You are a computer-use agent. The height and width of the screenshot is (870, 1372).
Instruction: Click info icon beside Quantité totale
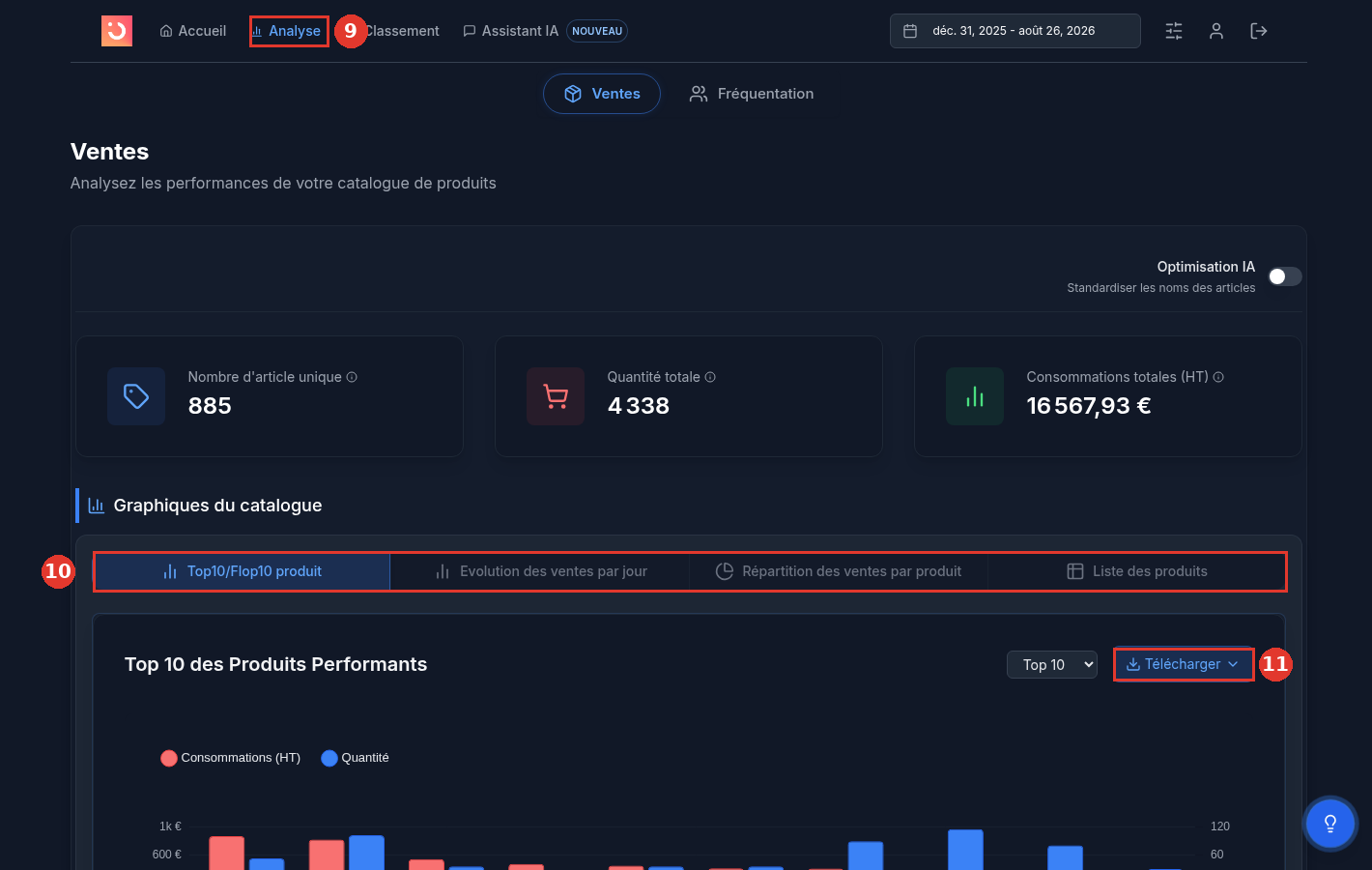[x=710, y=377]
